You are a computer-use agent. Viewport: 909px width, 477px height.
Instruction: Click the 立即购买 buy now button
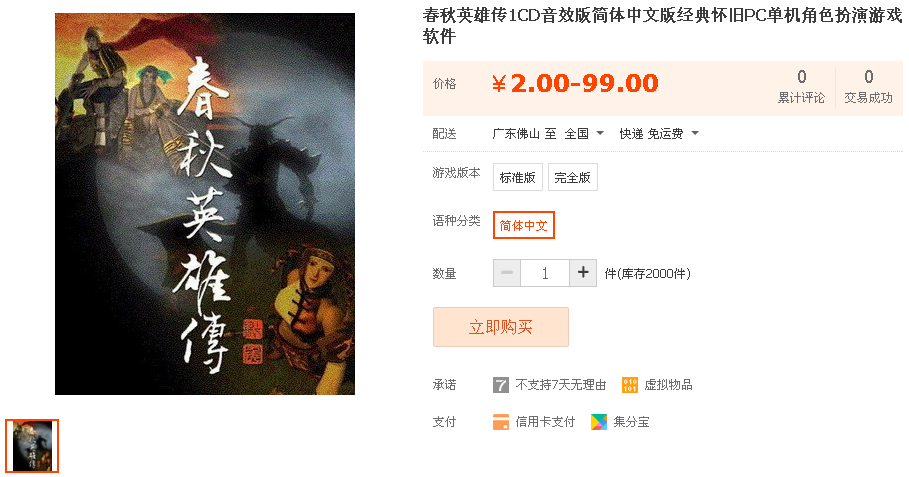click(x=501, y=327)
